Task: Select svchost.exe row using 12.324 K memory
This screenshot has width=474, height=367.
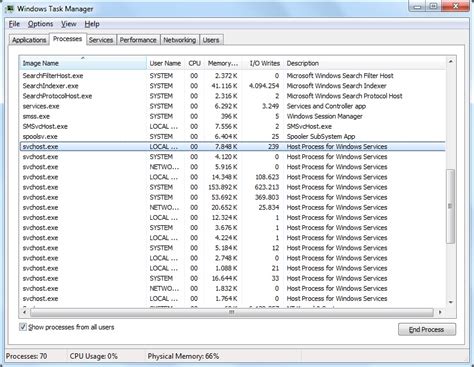Action: click(233, 218)
